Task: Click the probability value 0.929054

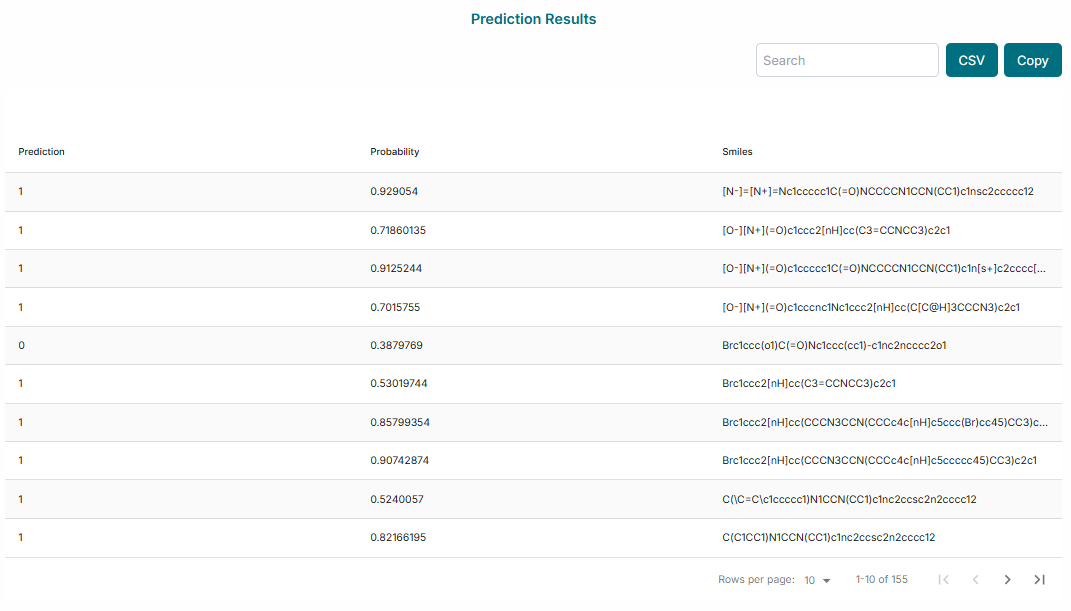Action: tap(395, 191)
